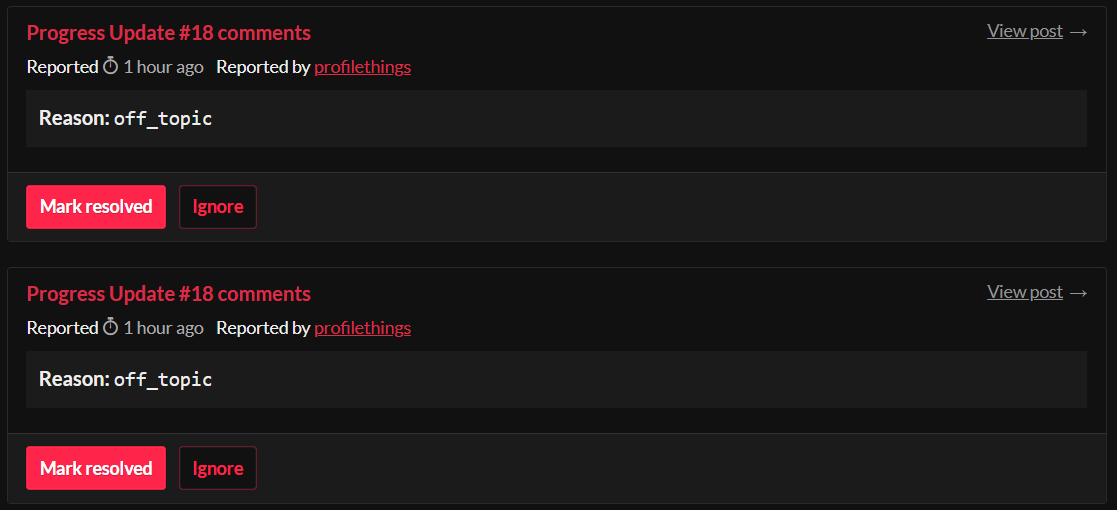Click the first report's "1 hour ago" timestamp

point(163,67)
